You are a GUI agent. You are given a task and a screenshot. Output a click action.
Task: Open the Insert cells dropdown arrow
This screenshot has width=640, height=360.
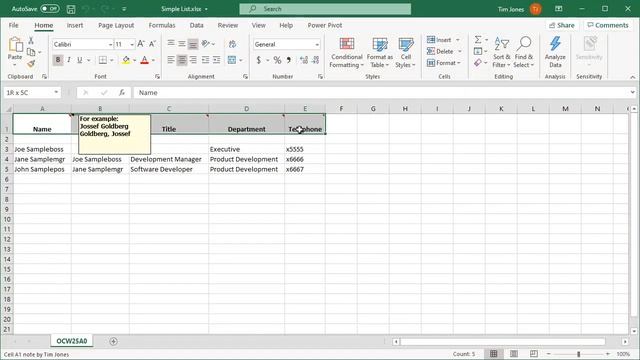[x=458, y=40]
